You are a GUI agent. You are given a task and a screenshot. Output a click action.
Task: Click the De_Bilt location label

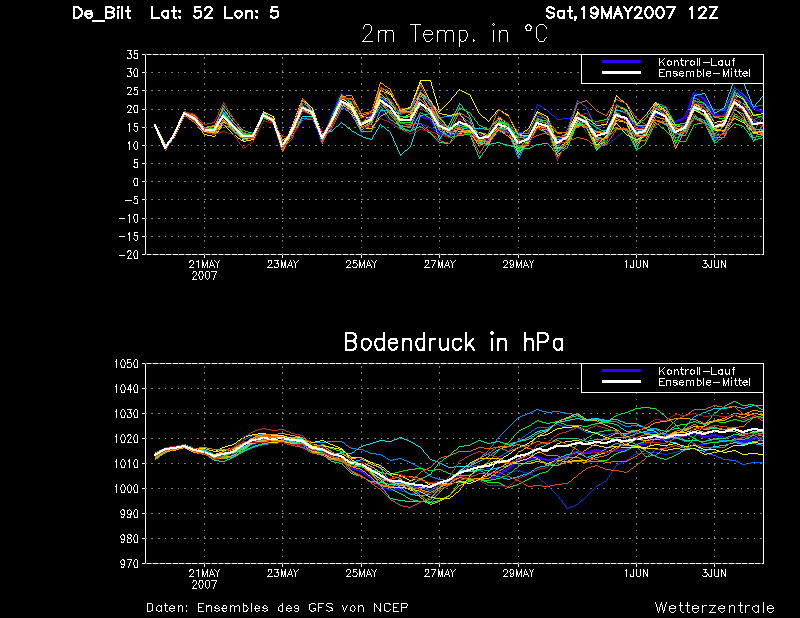pos(102,13)
